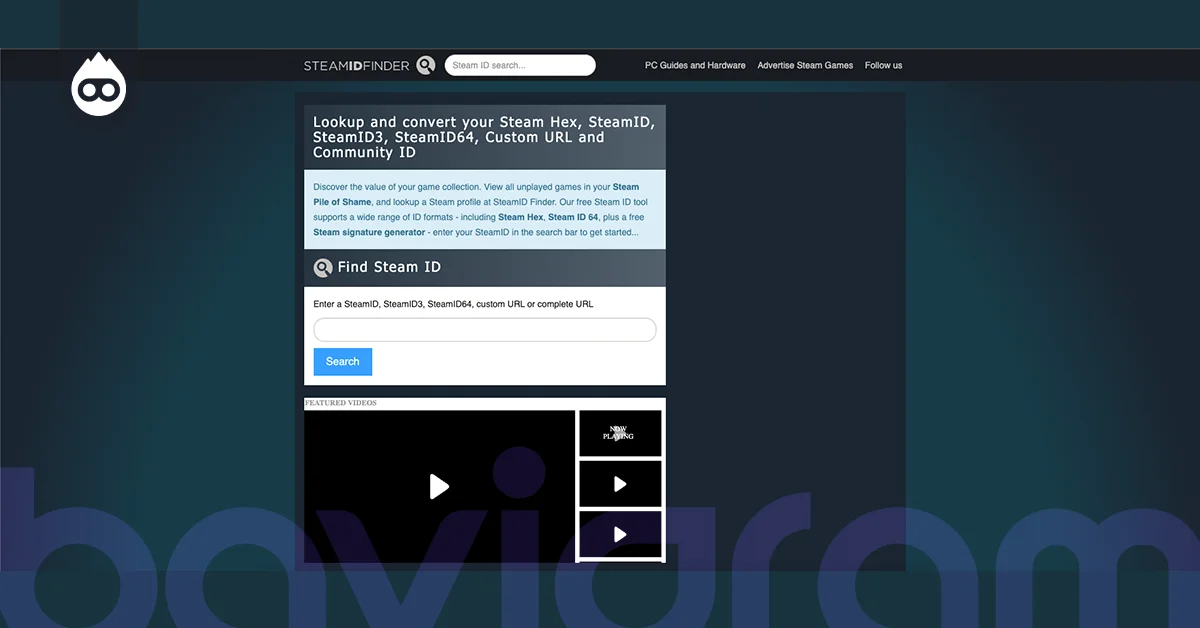Image resolution: width=1200 pixels, height=628 pixels.
Task: Click the Steam ID search box in the header
Action: coord(520,64)
